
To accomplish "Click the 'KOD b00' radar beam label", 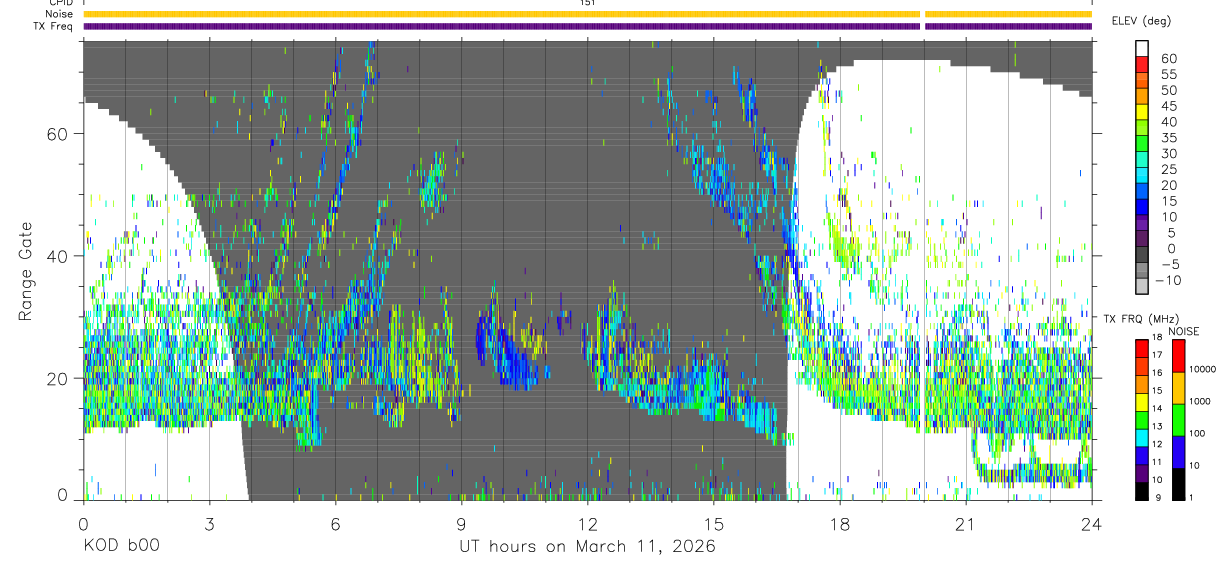I will click(x=121, y=547).
